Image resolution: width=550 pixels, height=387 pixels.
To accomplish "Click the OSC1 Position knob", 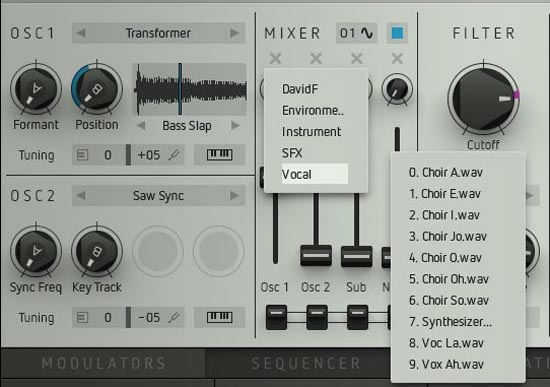I will (97, 89).
